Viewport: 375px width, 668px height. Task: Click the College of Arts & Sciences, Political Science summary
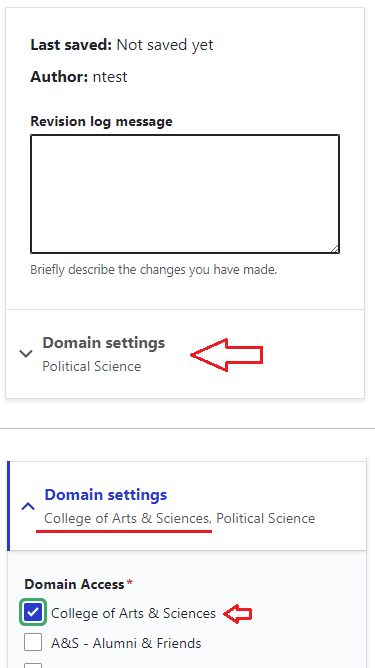click(x=179, y=518)
